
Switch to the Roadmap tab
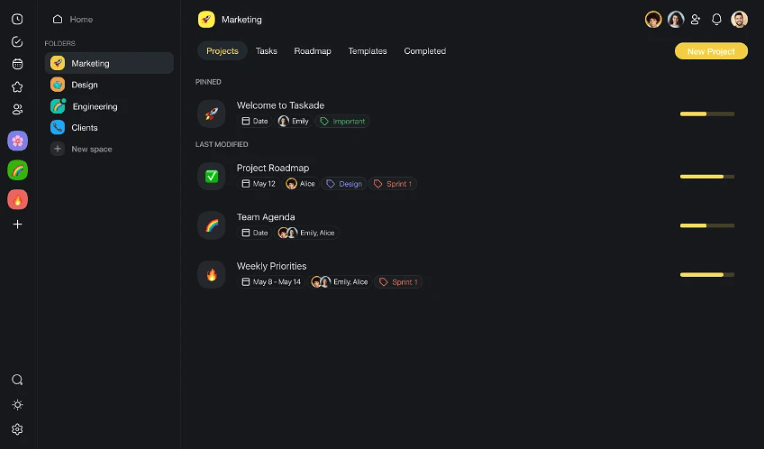click(312, 51)
